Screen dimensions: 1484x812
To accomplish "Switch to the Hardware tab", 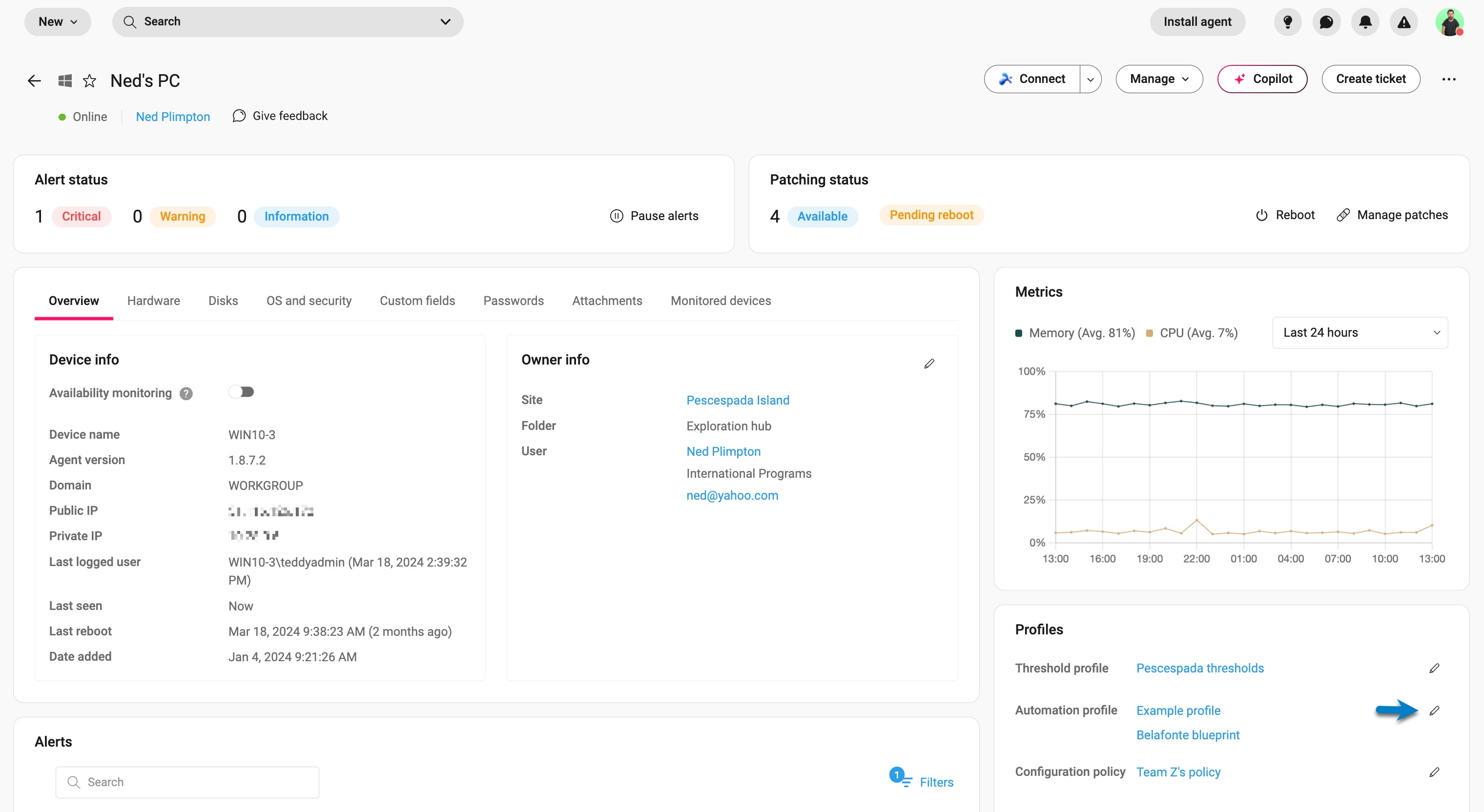I will [153, 301].
